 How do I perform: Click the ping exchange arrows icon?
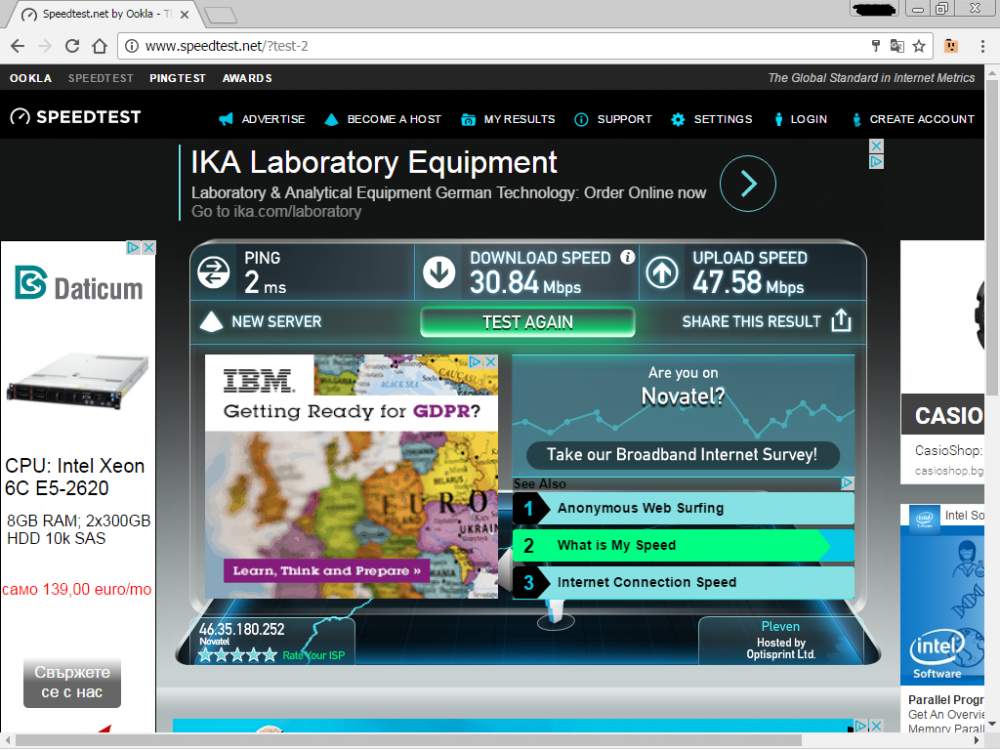point(214,273)
